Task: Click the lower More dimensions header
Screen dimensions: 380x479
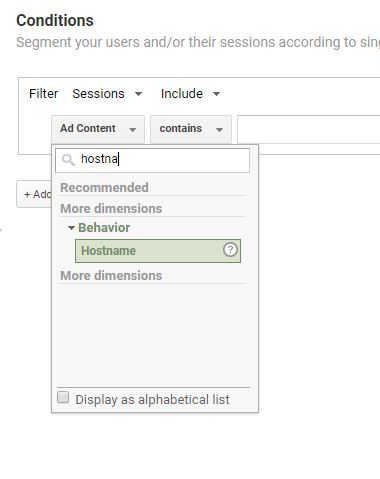Action: (x=111, y=276)
